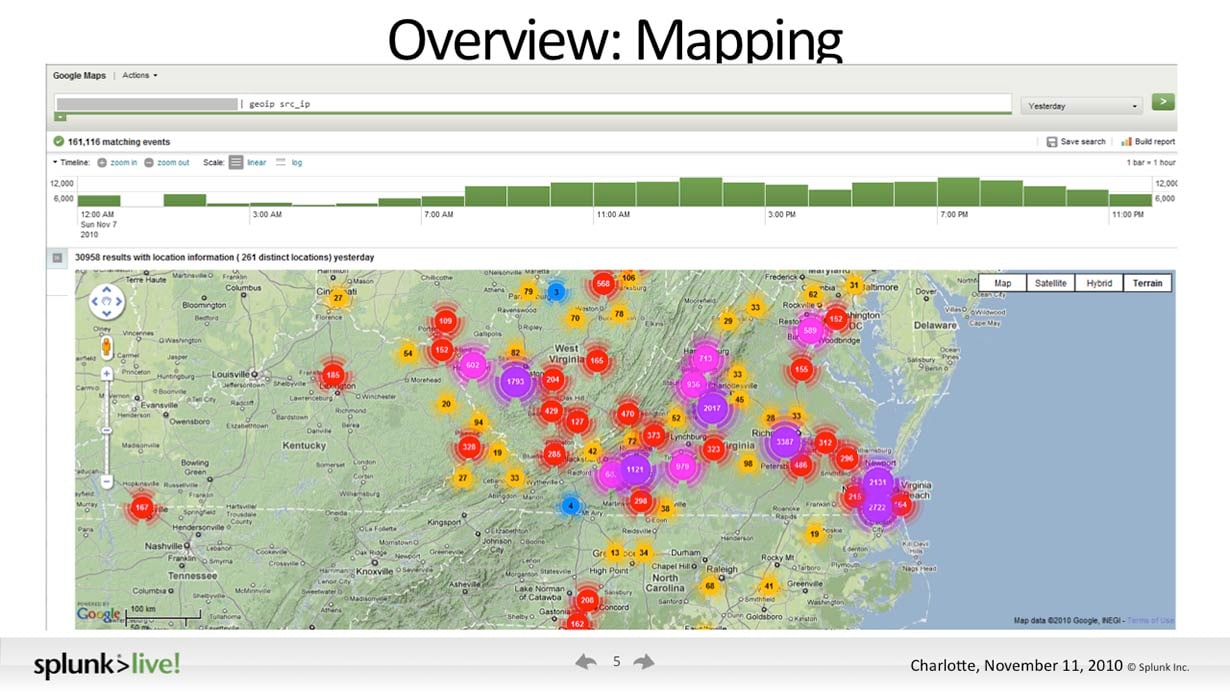This screenshot has height=692, width=1230.
Task: Click the magenta 589 cluster marker
Action: (810, 330)
